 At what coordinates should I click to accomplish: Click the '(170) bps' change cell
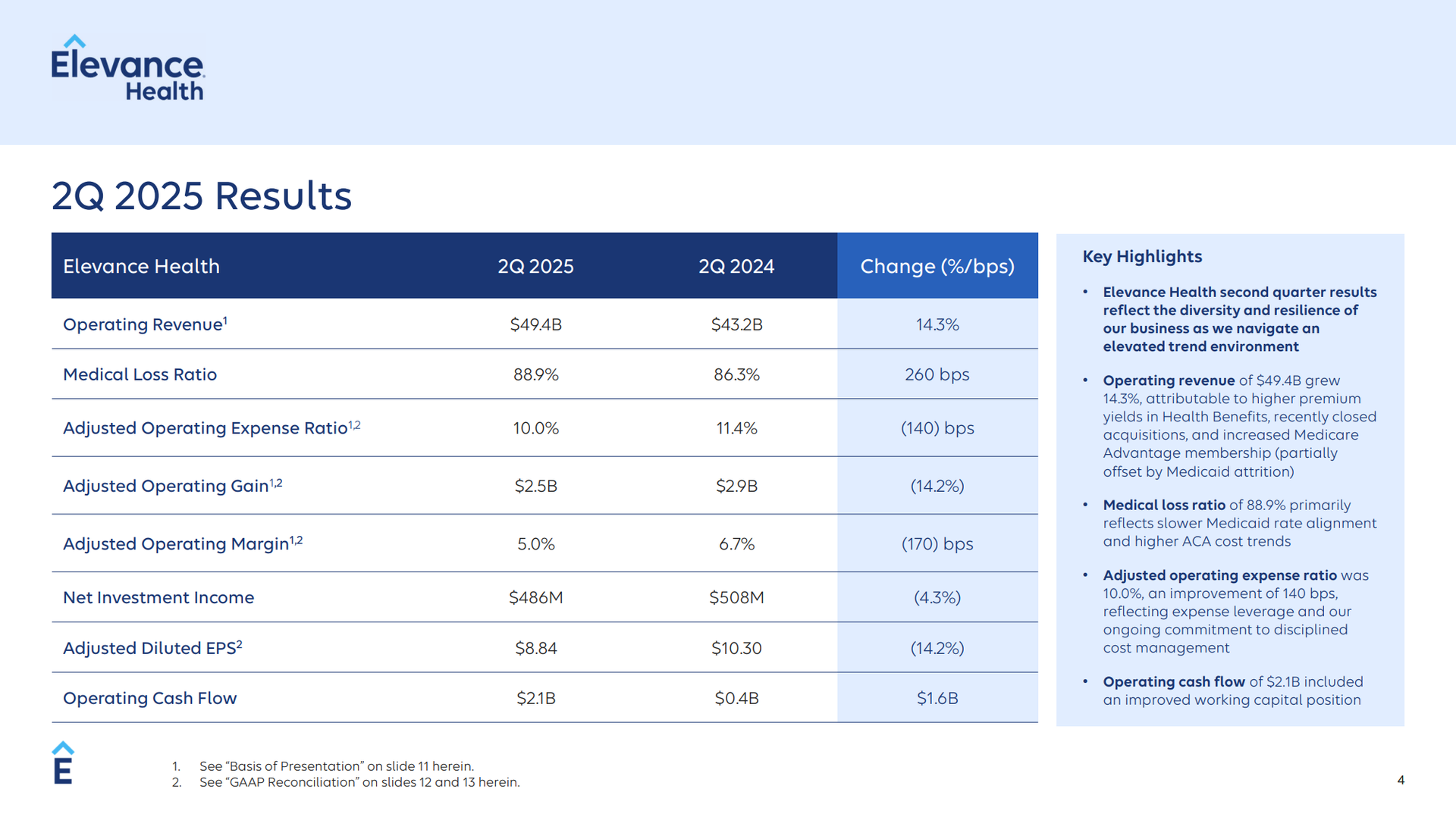(x=937, y=544)
